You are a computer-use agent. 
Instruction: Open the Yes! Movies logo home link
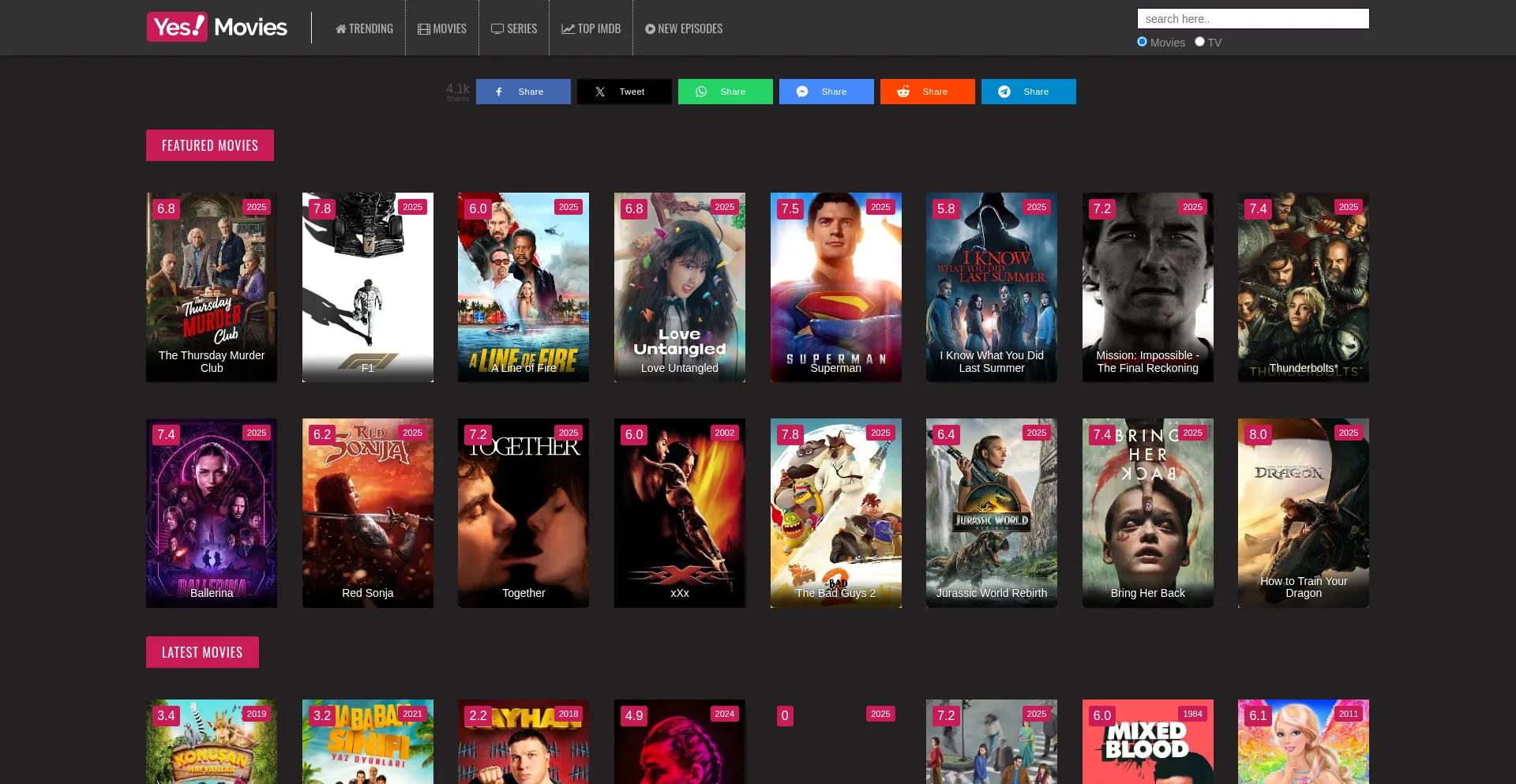pos(216,27)
